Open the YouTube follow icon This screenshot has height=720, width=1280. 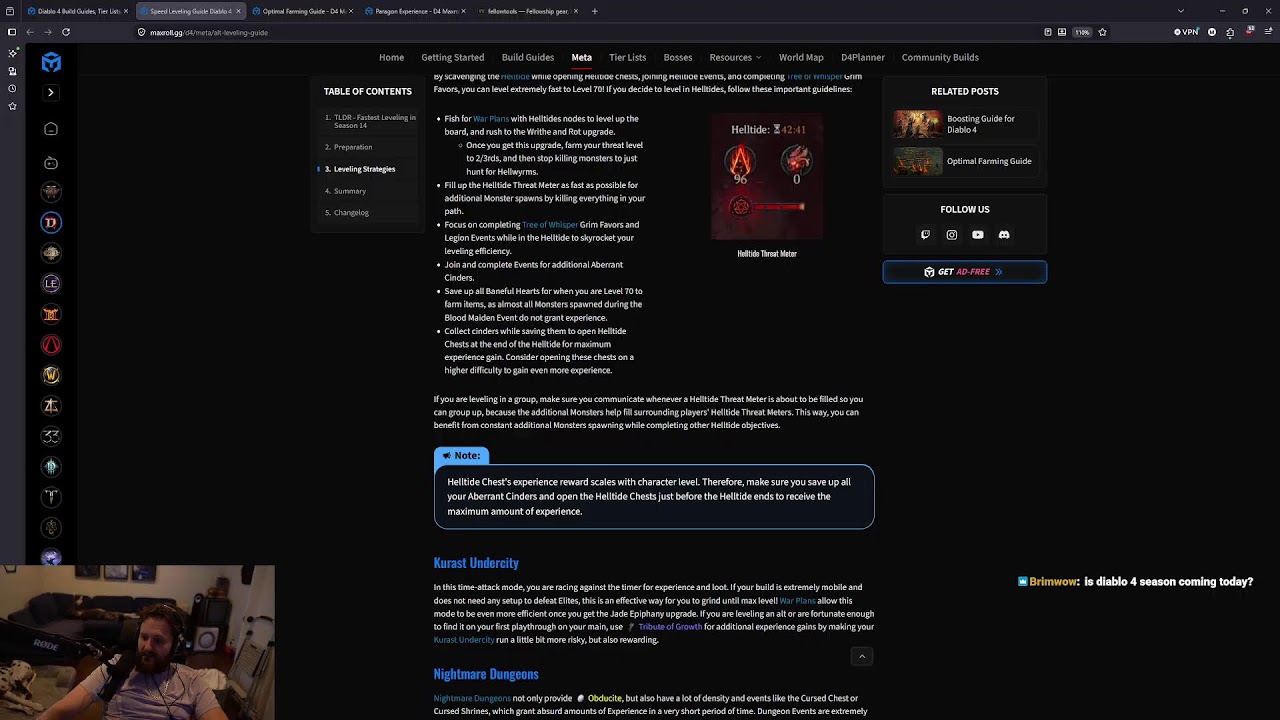coord(978,235)
